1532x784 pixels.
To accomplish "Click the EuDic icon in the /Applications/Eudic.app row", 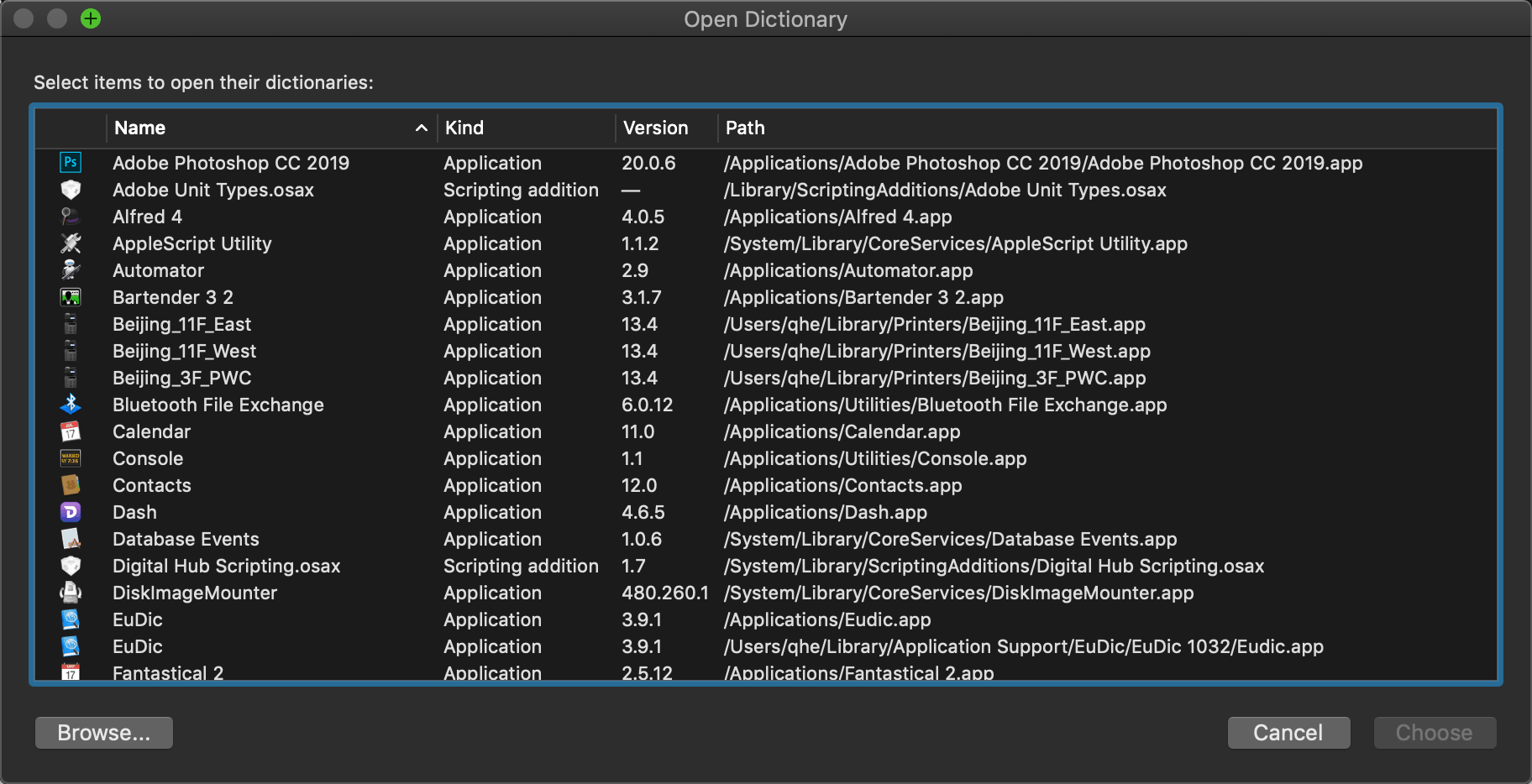I will 71,619.
